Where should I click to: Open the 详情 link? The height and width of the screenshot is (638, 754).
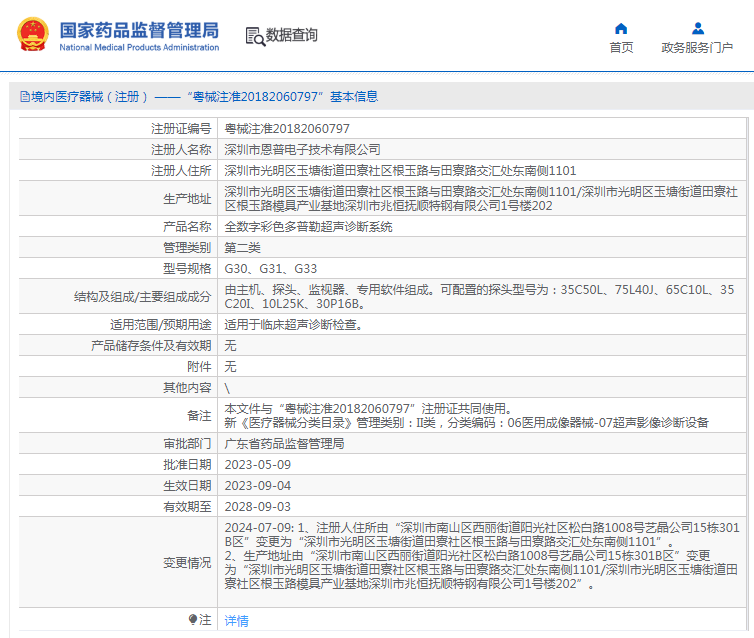pos(237,621)
